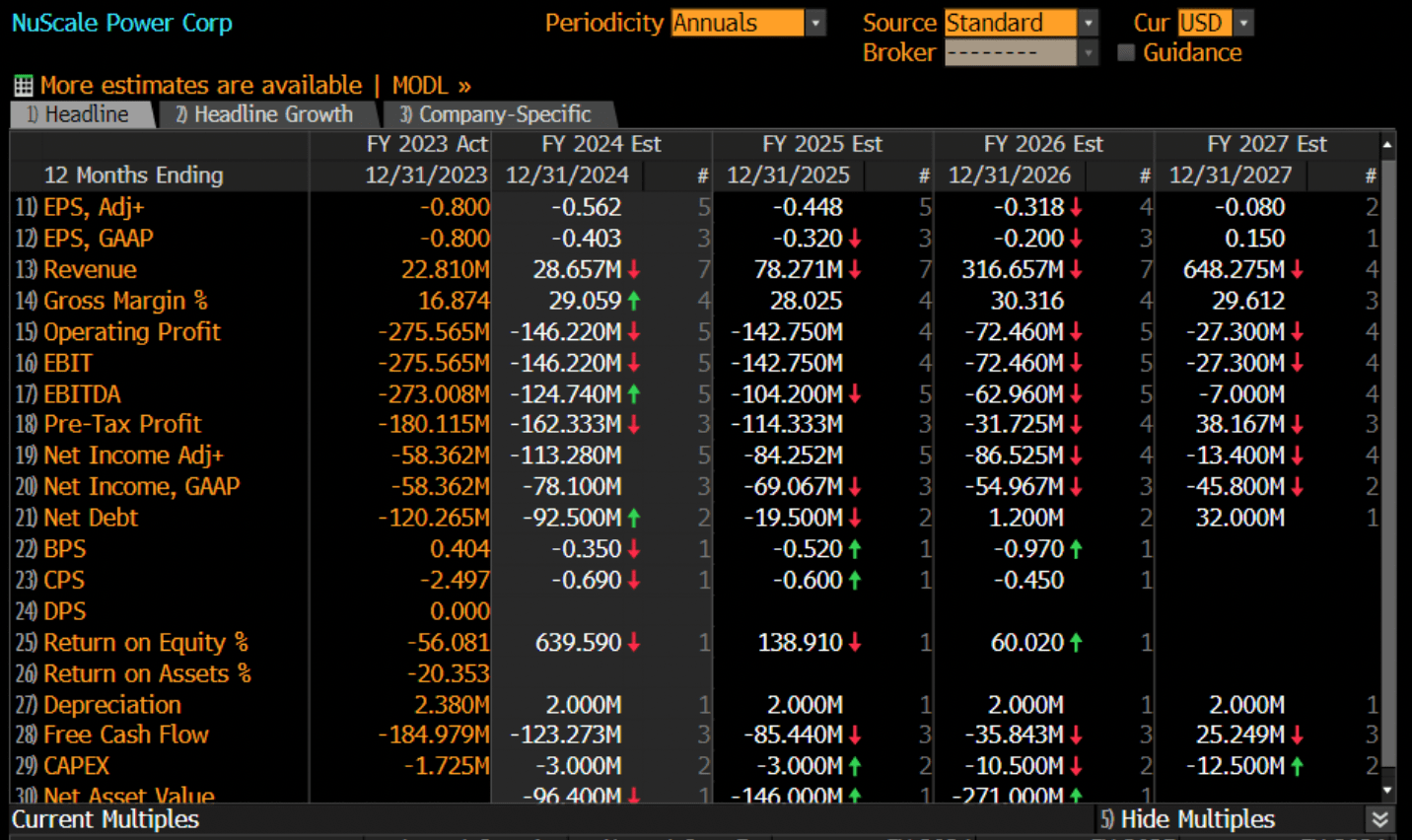This screenshot has width=1412, height=840.
Task: Click green up arrow beside FY 2024 Gross Margin
Action: [x=634, y=301]
